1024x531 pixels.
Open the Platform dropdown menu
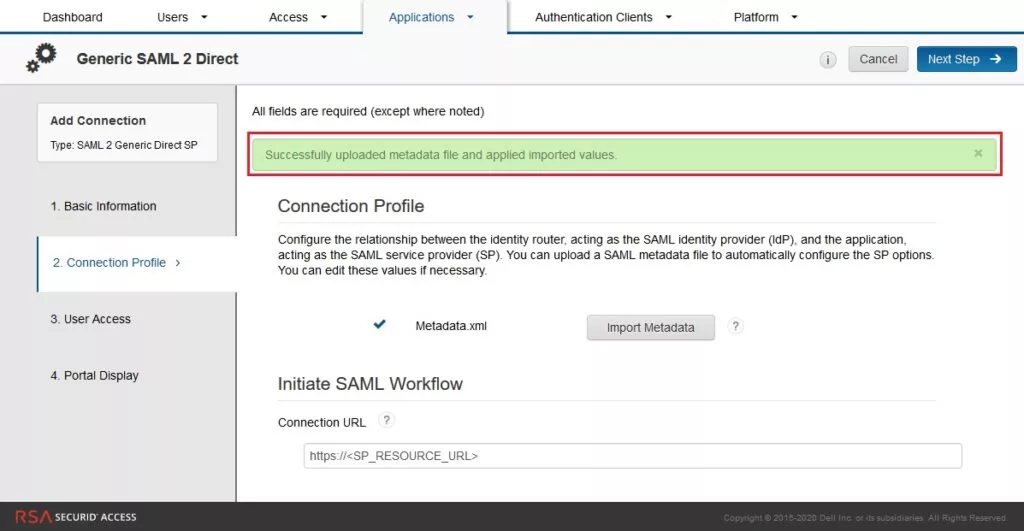click(x=765, y=17)
